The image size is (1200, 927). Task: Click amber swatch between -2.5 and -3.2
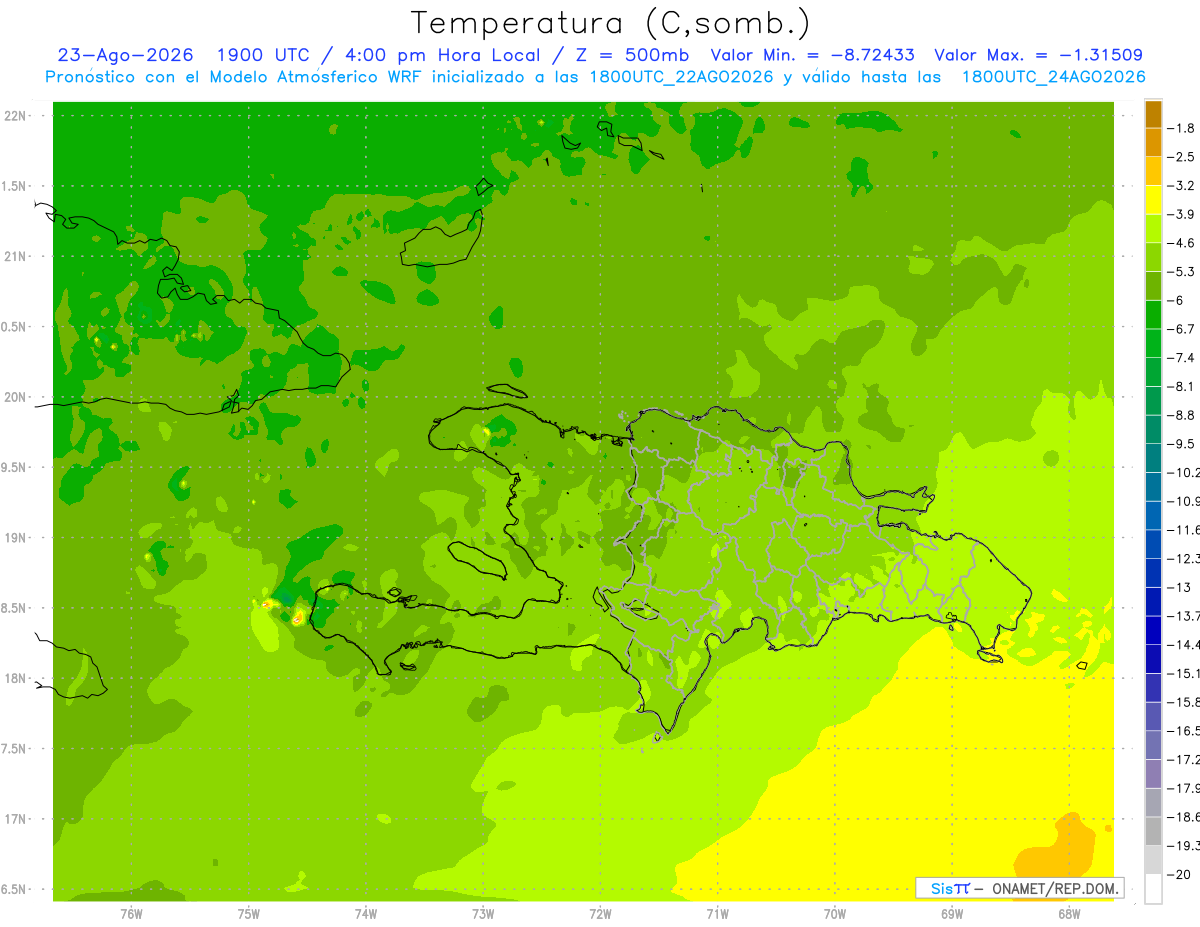point(1153,171)
